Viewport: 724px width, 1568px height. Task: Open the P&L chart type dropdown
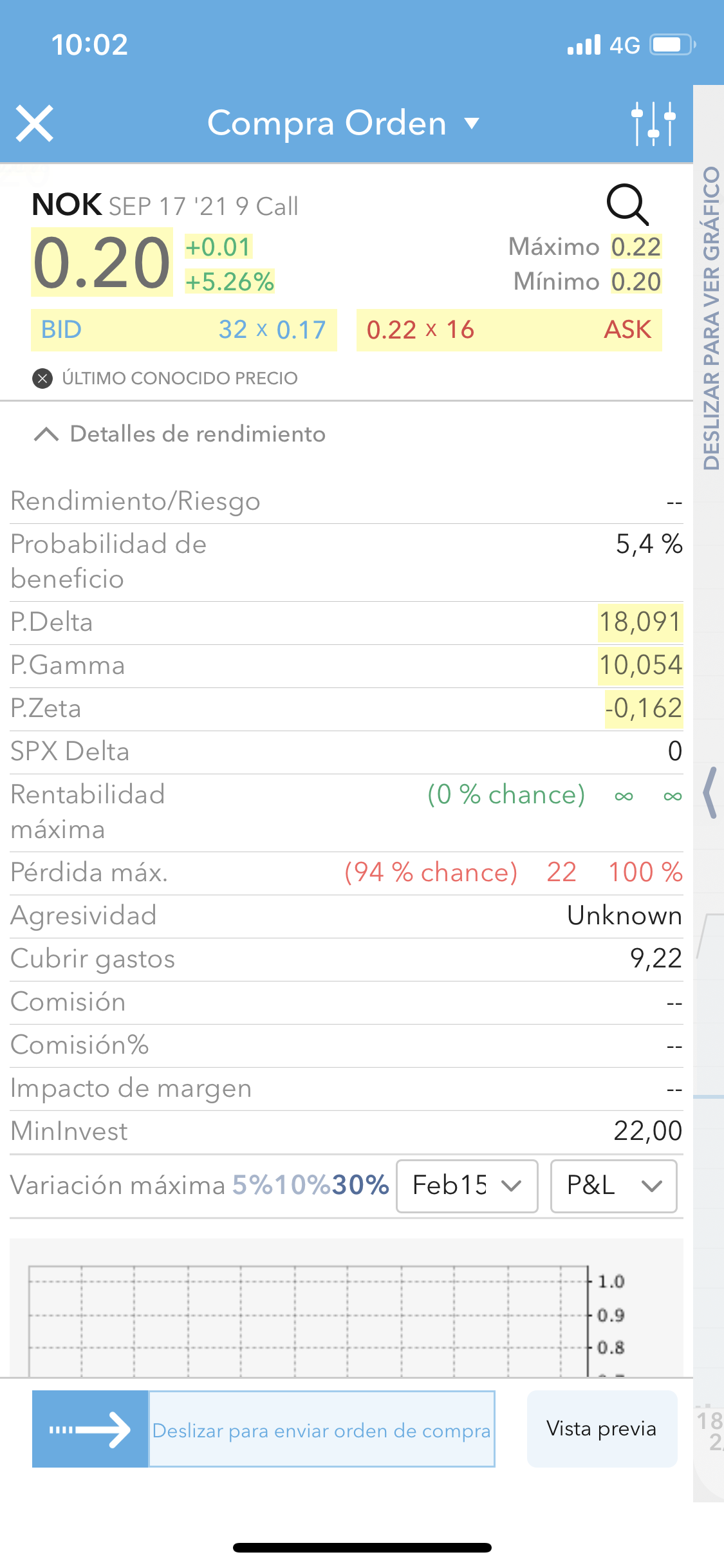(x=613, y=1186)
